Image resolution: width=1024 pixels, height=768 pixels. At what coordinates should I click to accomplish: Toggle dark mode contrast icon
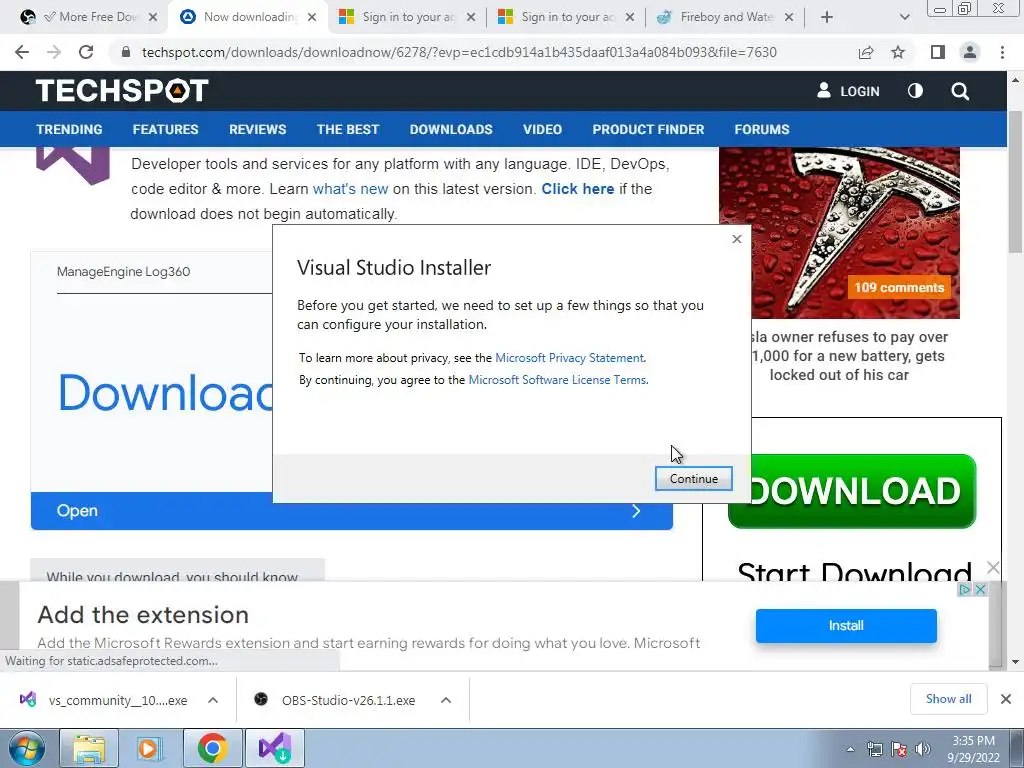pyautogui.click(x=915, y=91)
